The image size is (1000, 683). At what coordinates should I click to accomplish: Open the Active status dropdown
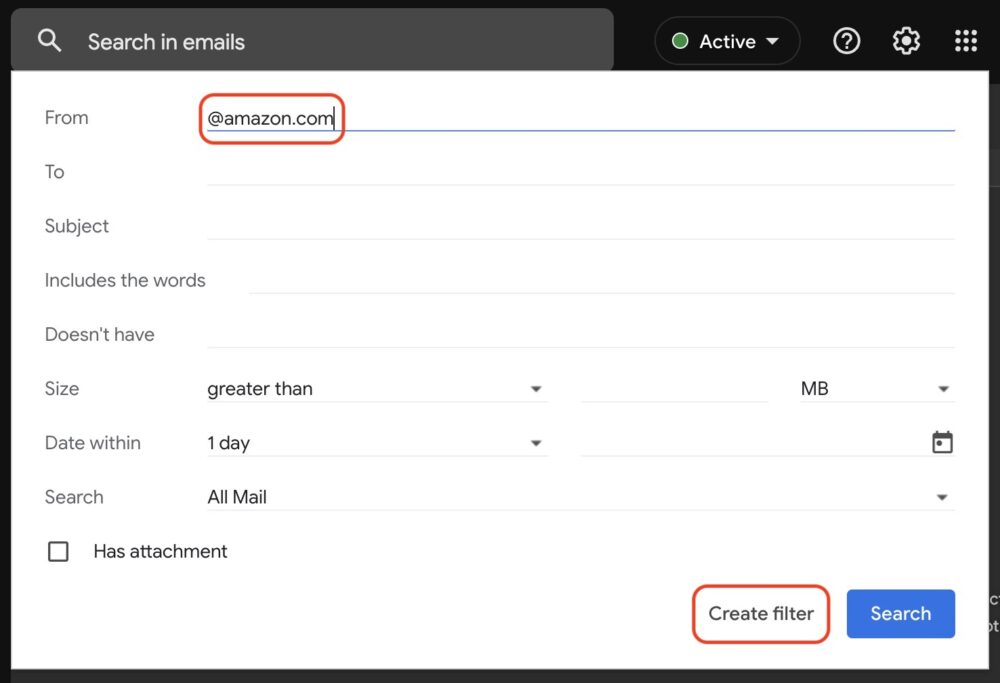tap(727, 41)
